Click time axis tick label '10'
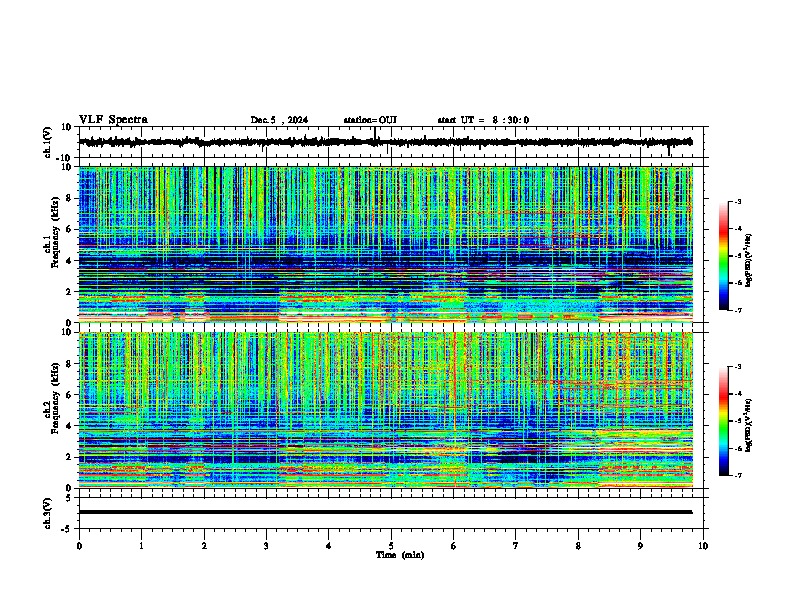This screenshot has height=612, width=792. coord(703,546)
